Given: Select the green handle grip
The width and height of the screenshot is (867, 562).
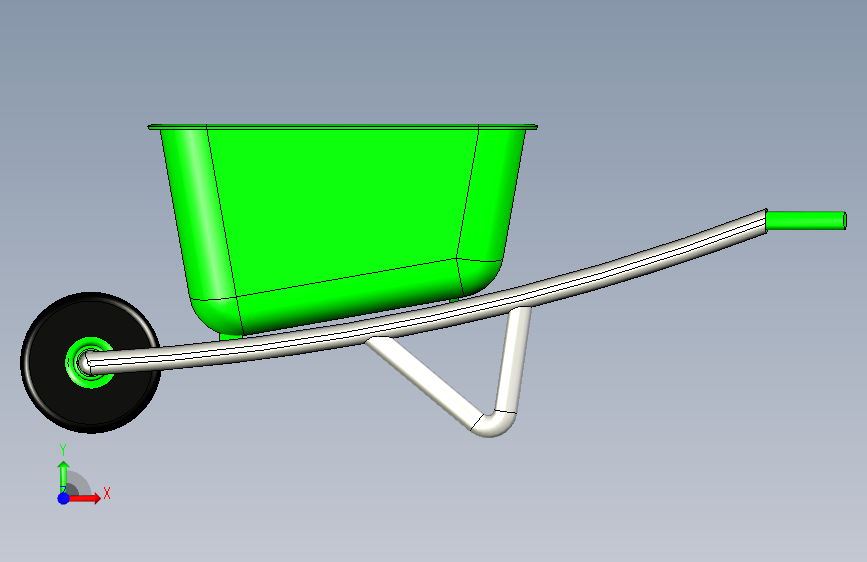Looking at the screenshot, I should click(x=806, y=220).
